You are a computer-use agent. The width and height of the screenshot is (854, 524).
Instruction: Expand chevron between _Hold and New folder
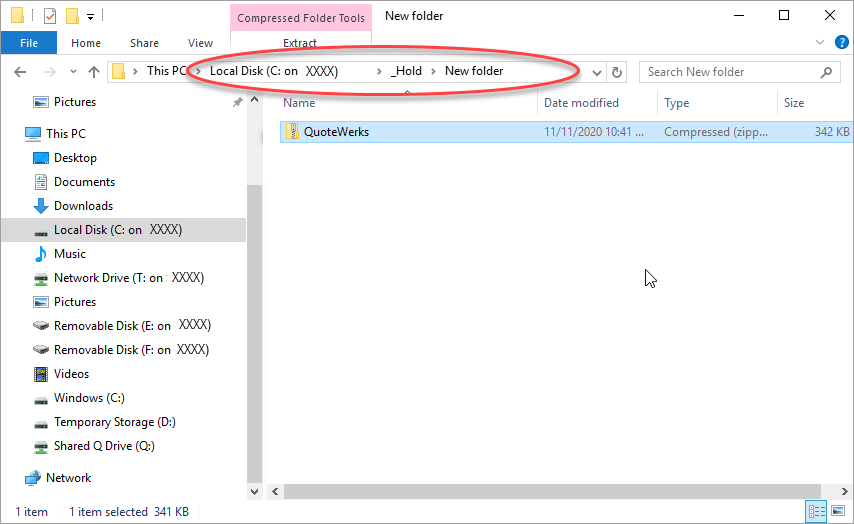click(434, 71)
